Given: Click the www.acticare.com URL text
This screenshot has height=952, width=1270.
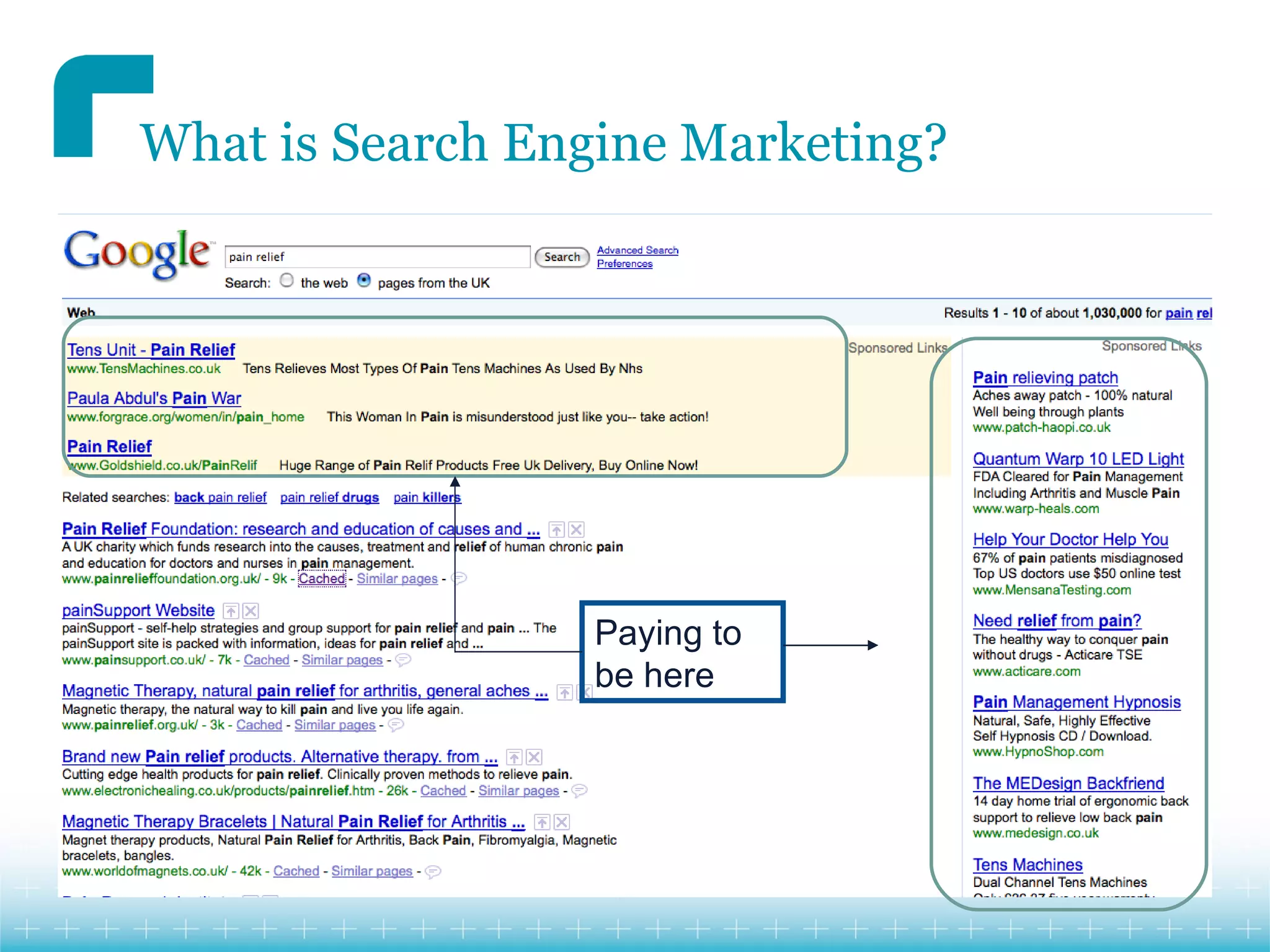Looking at the screenshot, I should click(1027, 671).
